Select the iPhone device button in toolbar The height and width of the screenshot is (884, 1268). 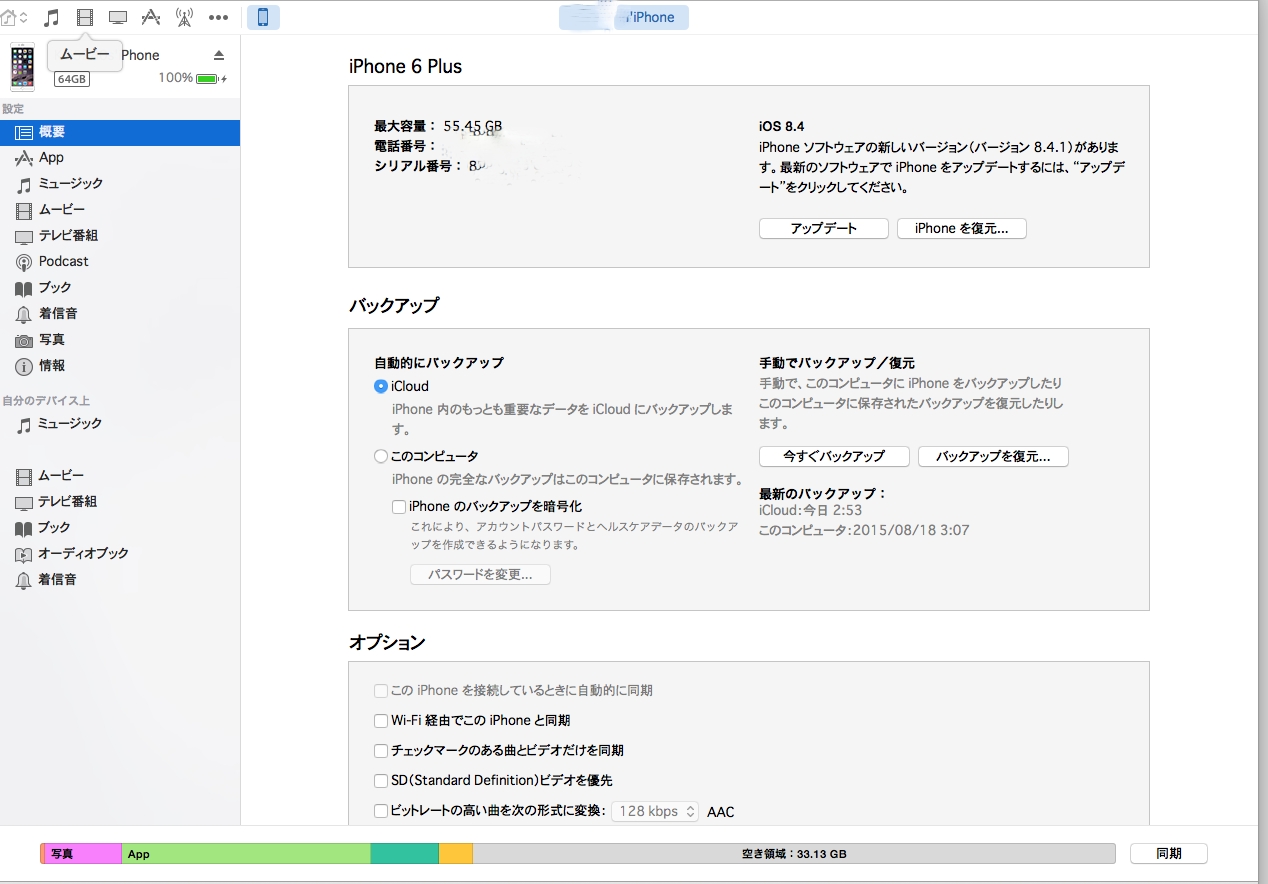pyautogui.click(x=263, y=17)
